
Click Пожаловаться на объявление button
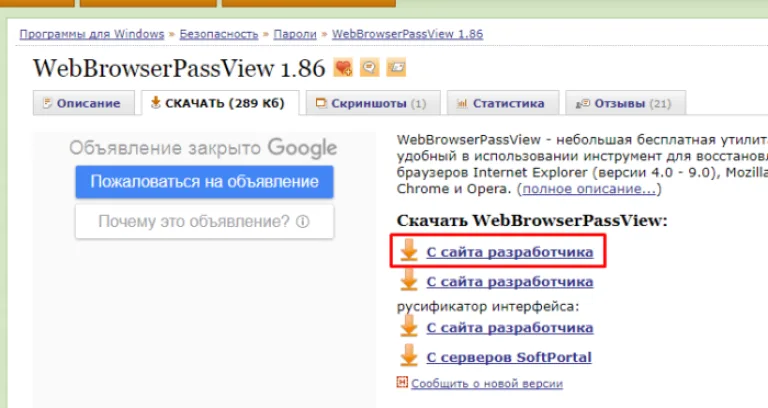coord(204,182)
